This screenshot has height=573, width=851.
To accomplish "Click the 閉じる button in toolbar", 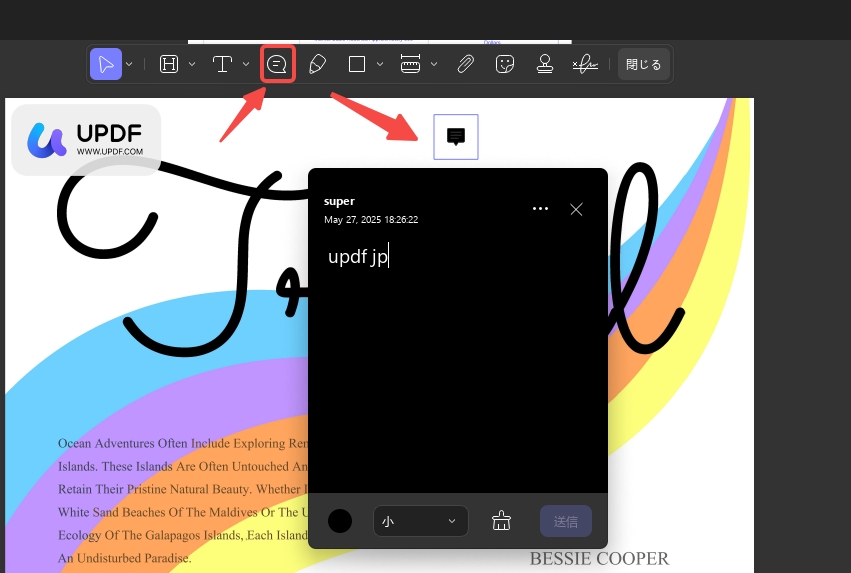I will [644, 64].
